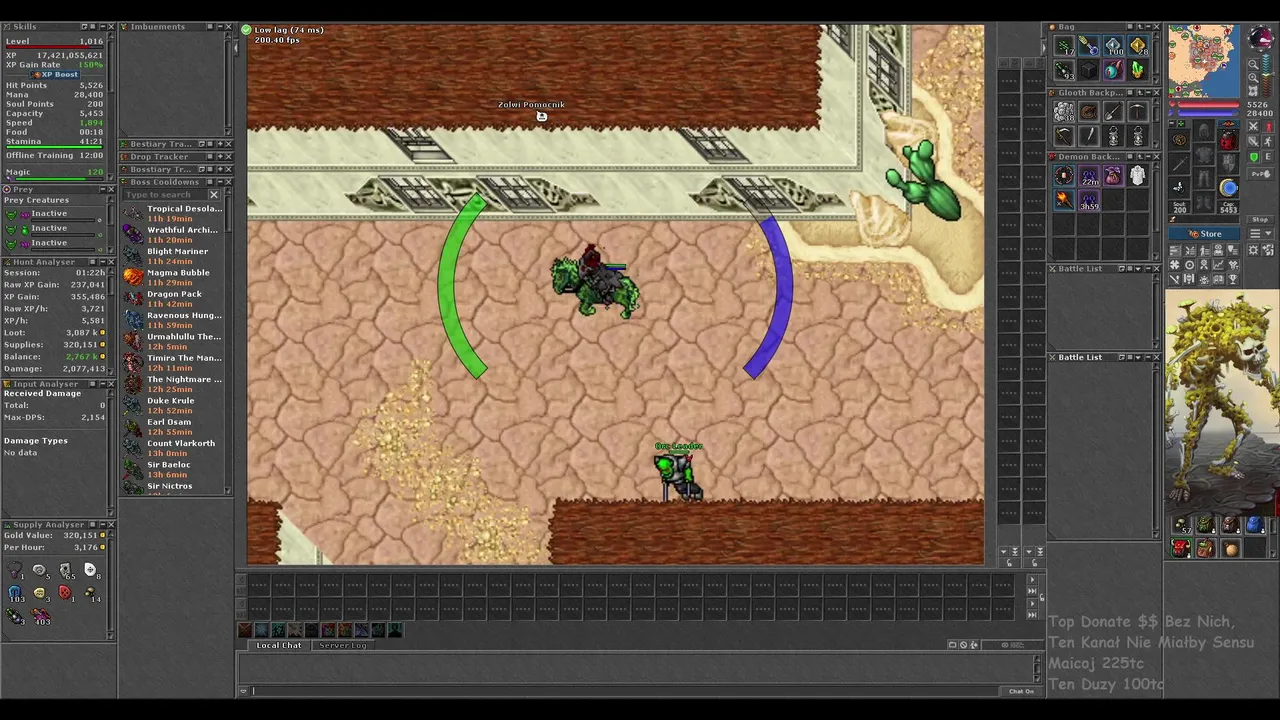Select the crossed swords attack mode

click(1253, 126)
